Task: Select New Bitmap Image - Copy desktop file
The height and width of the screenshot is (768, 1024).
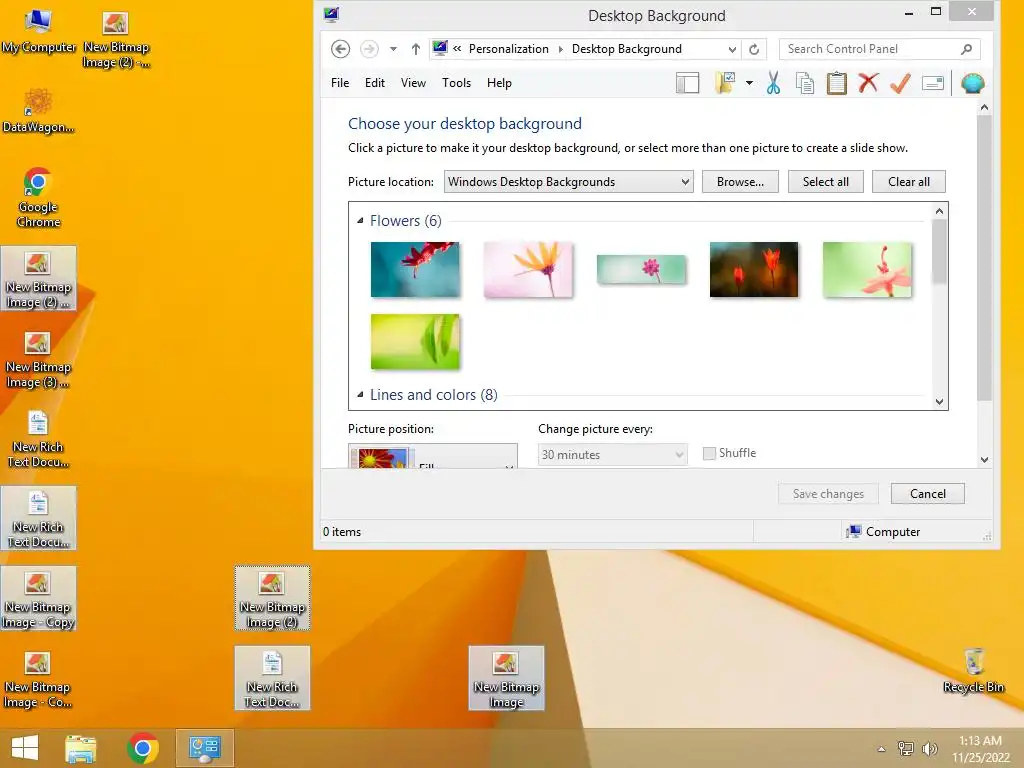Action: pyautogui.click(x=39, y=599)
